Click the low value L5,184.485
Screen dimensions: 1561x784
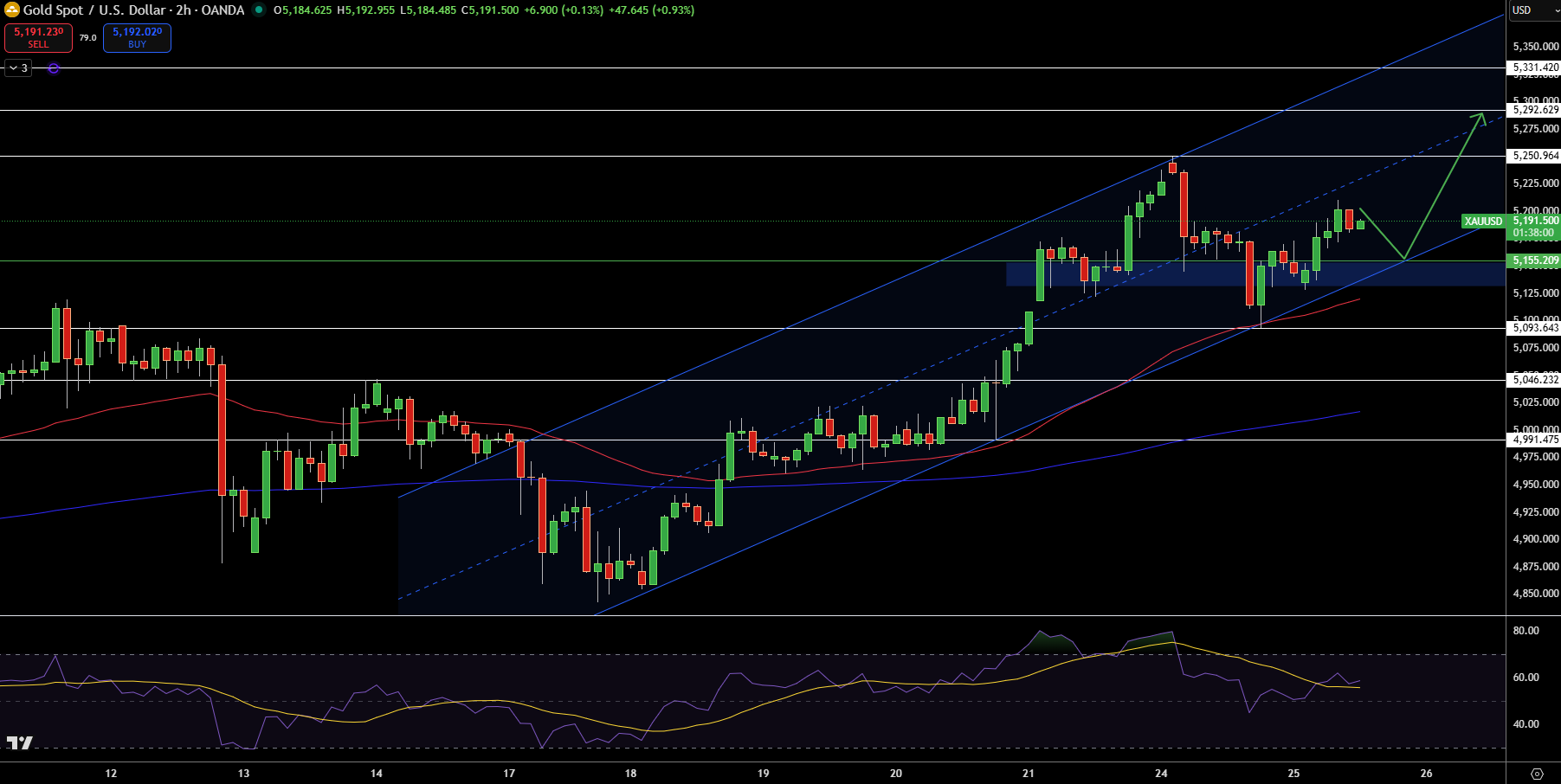pos(428,10)
